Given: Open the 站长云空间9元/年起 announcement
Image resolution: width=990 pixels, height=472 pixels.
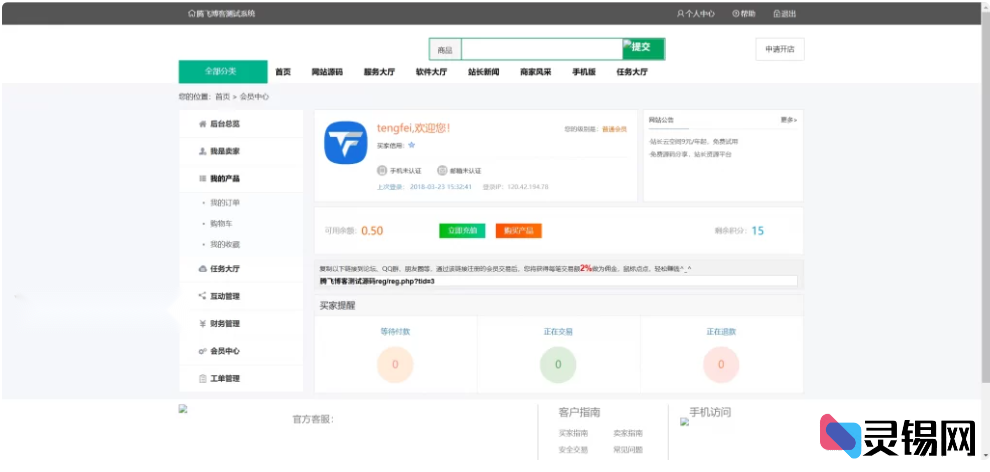Looking at the screenshot, I should (x=693, y=142).
